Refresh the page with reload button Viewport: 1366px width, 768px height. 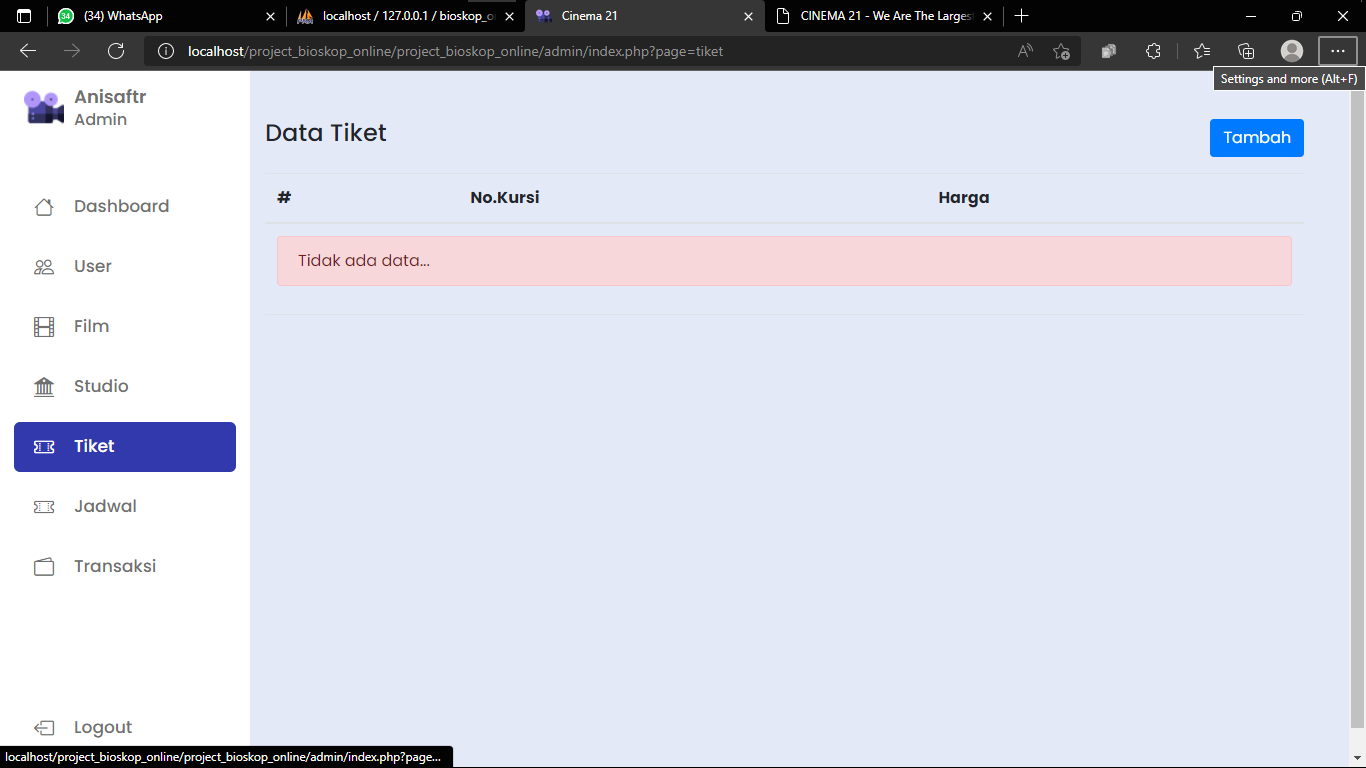(x=116, y=51)
